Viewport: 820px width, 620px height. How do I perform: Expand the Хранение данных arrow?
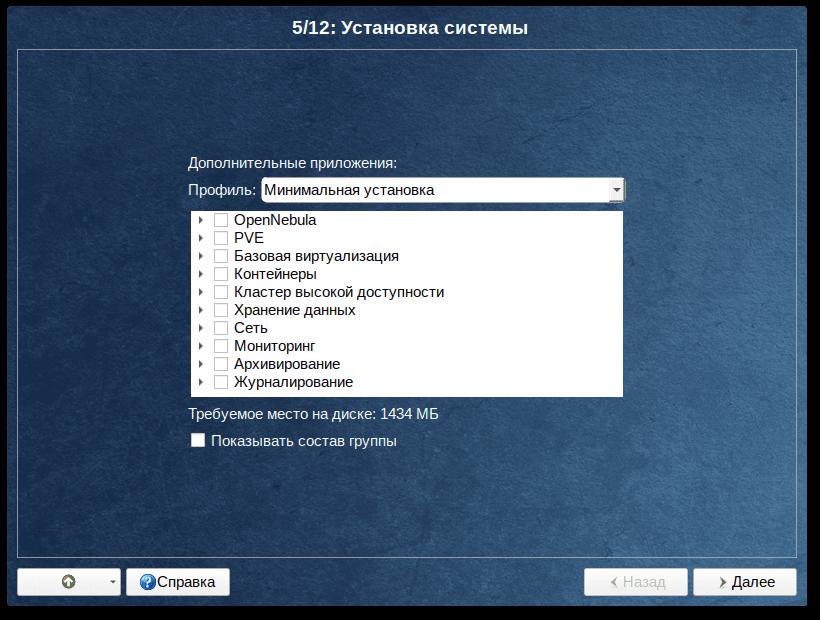pos(201,310)
